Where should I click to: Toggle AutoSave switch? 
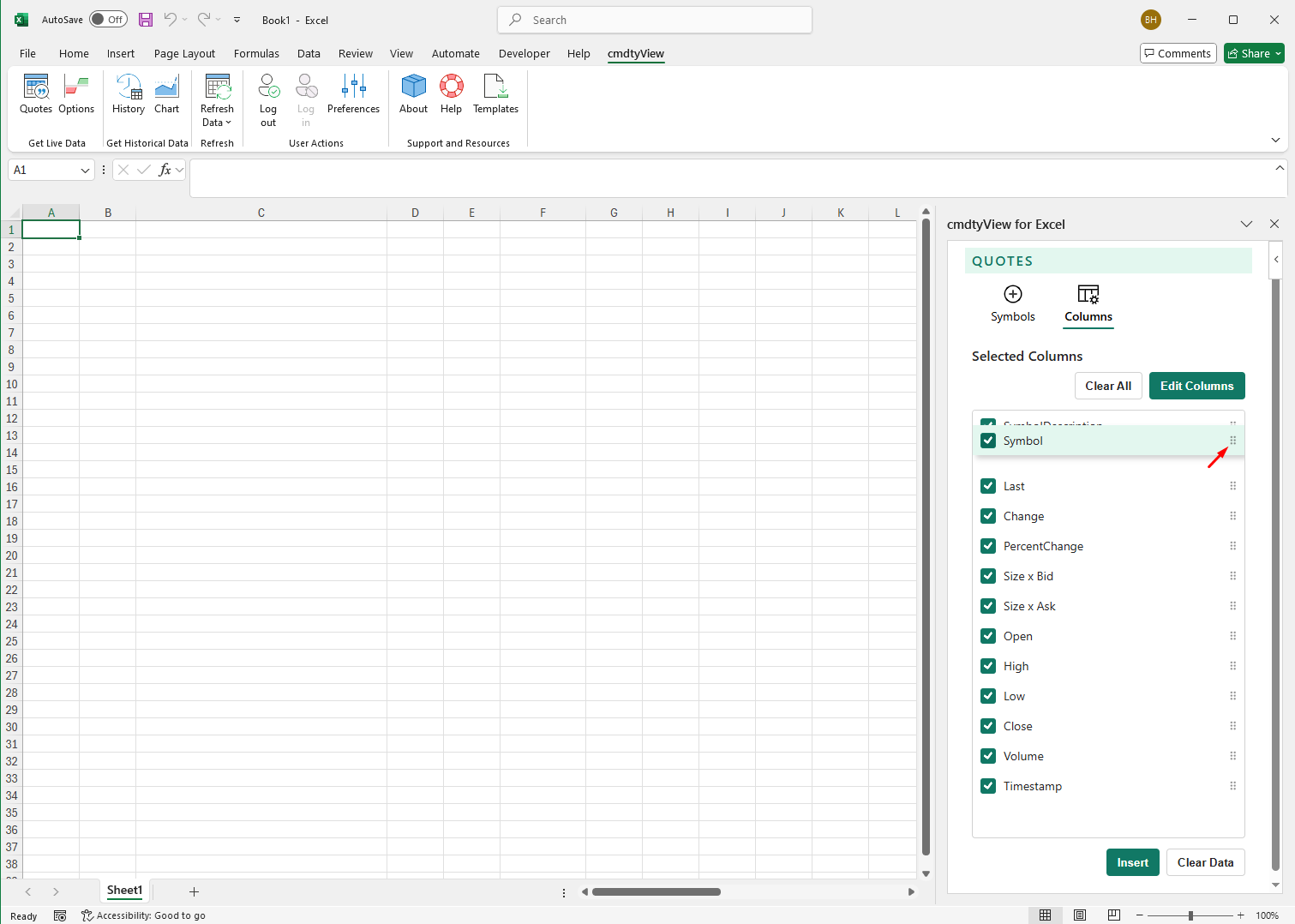click(x=109, y=20)
